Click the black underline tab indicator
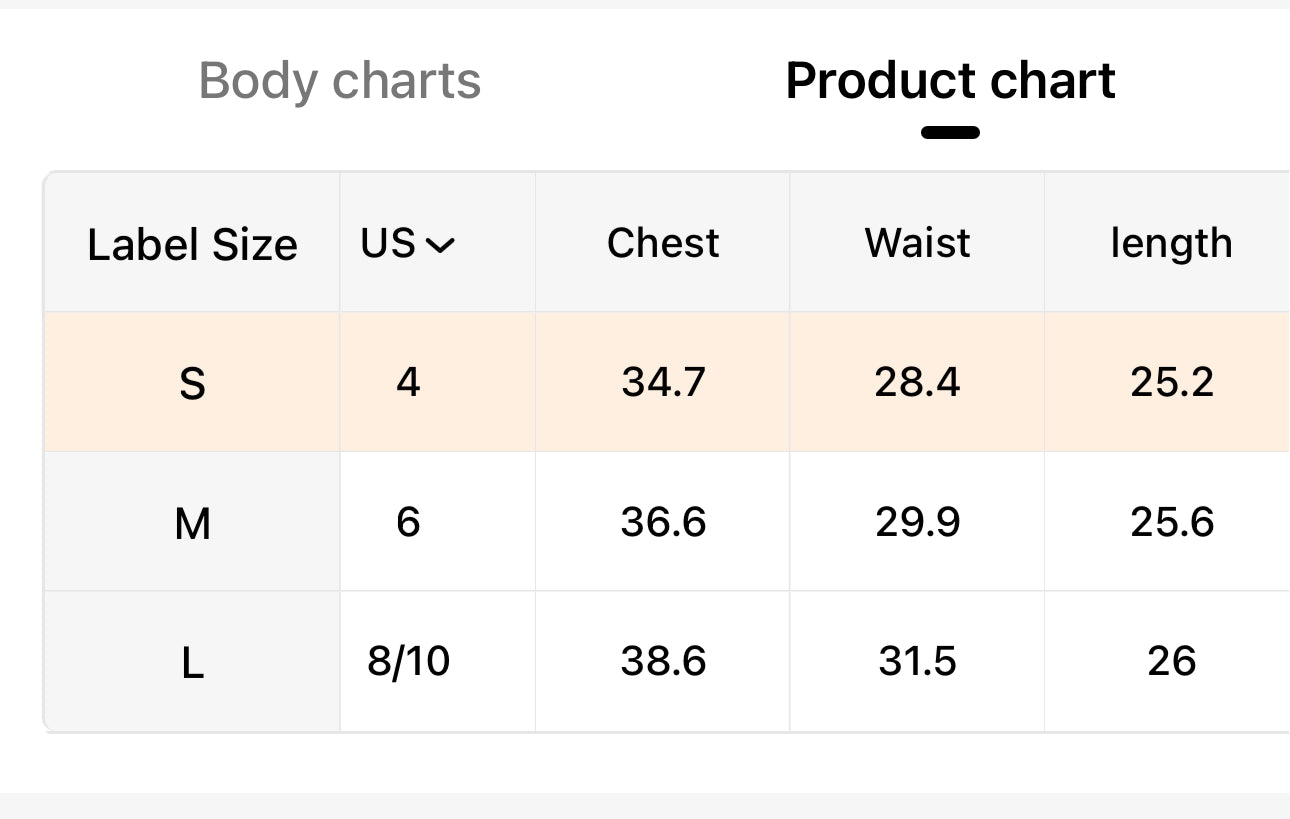The image size is (1290, 819). [x=950, y=132]
